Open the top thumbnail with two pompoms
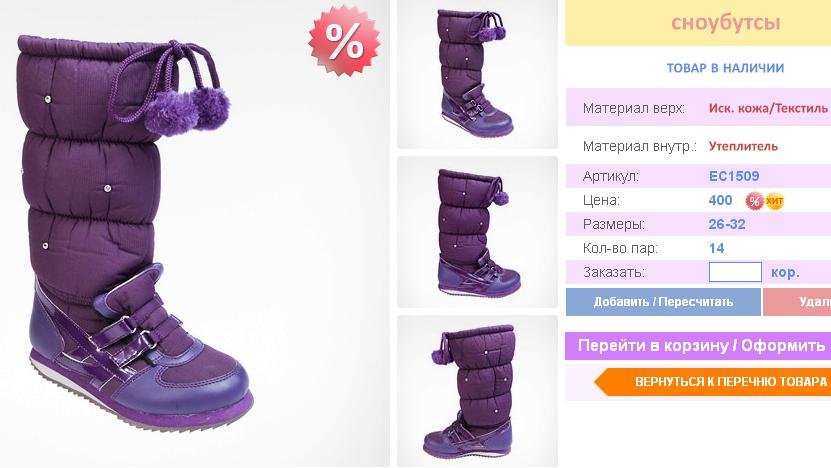The image size is (831, 468). click(x=478, y=74)
